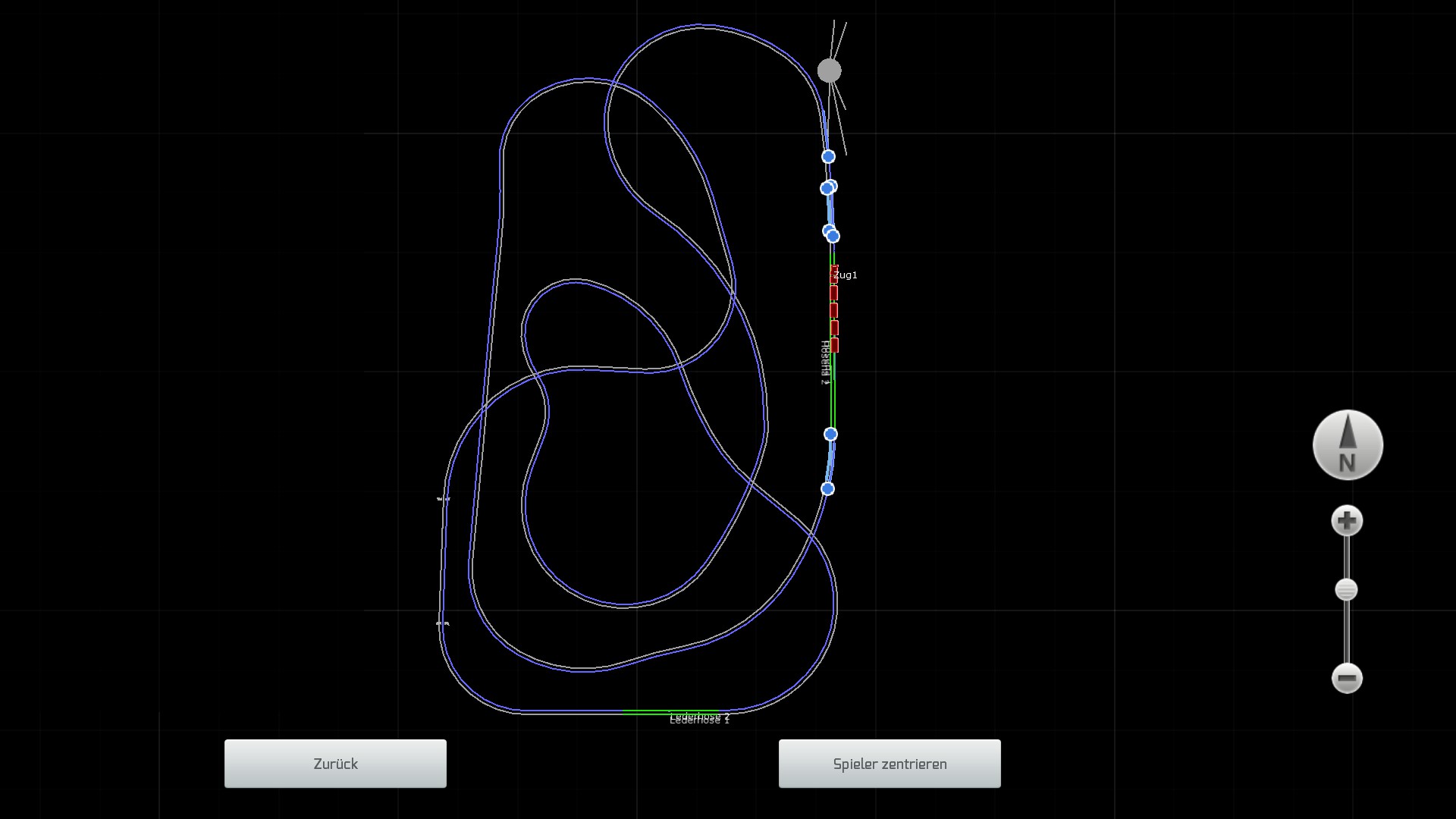
Task: Click the Lederhose station label
Action: click(x=699, y=718)
